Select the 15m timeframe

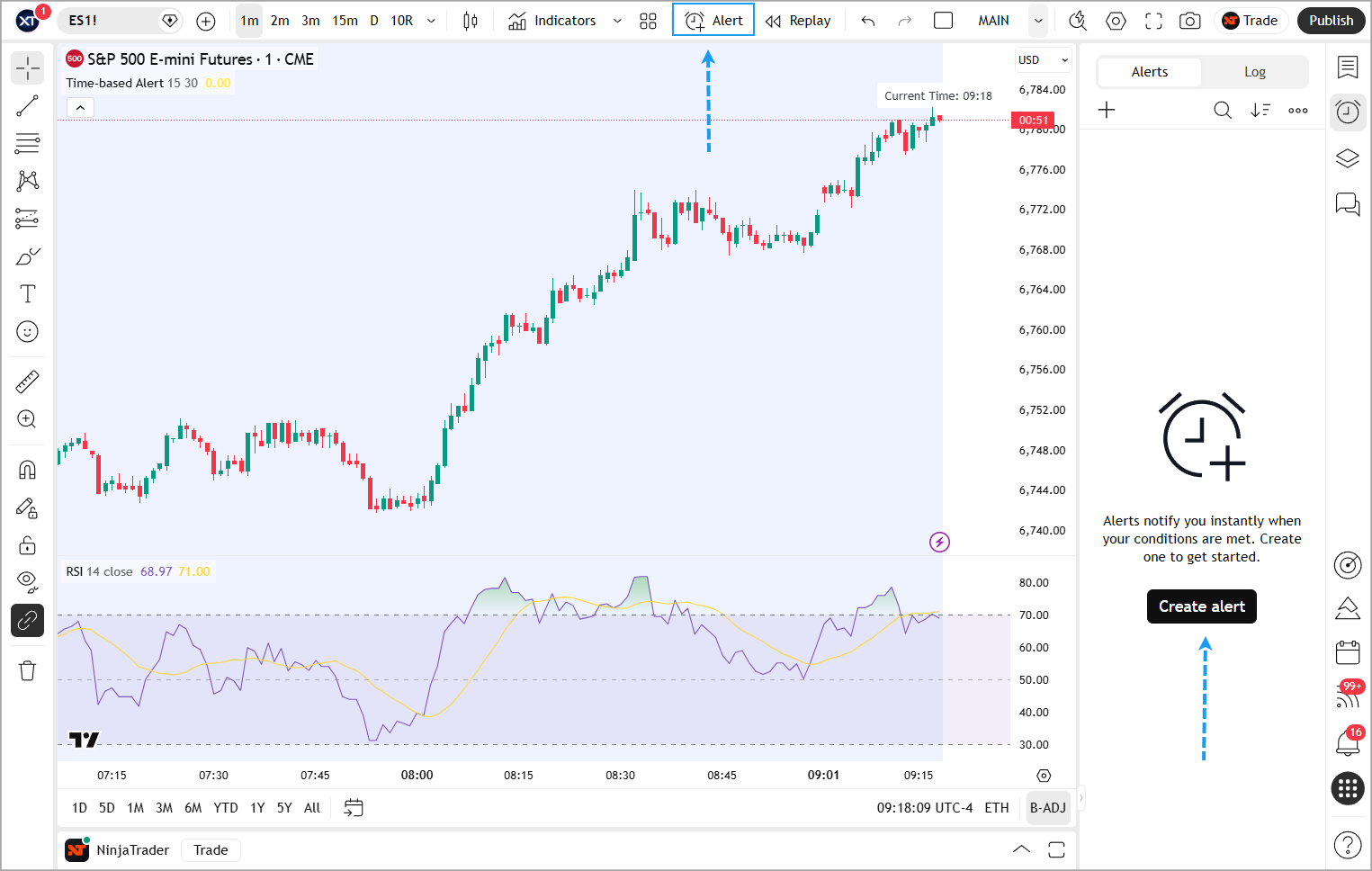click(x=345, y=21)
